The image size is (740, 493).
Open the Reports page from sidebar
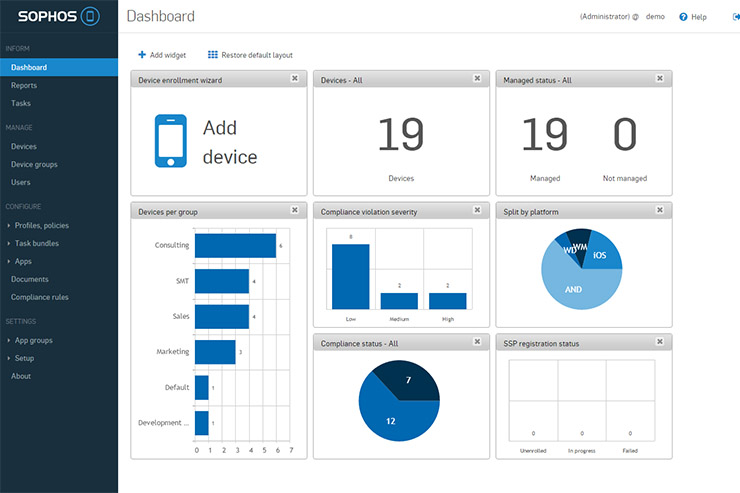(x=24, y=86)
